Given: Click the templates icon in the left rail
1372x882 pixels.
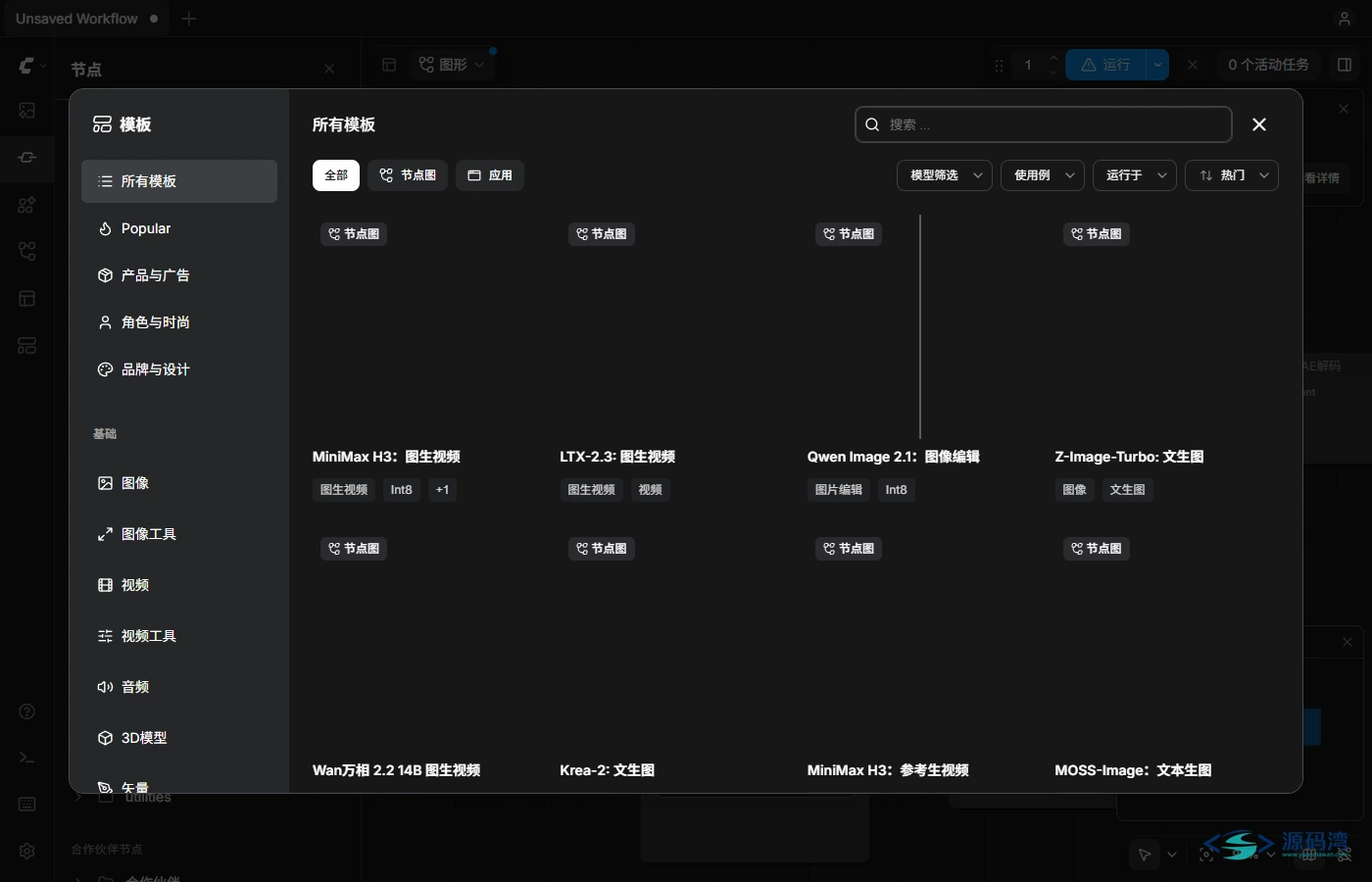Looking at the screenshot, I should click(x=27, y=346).
